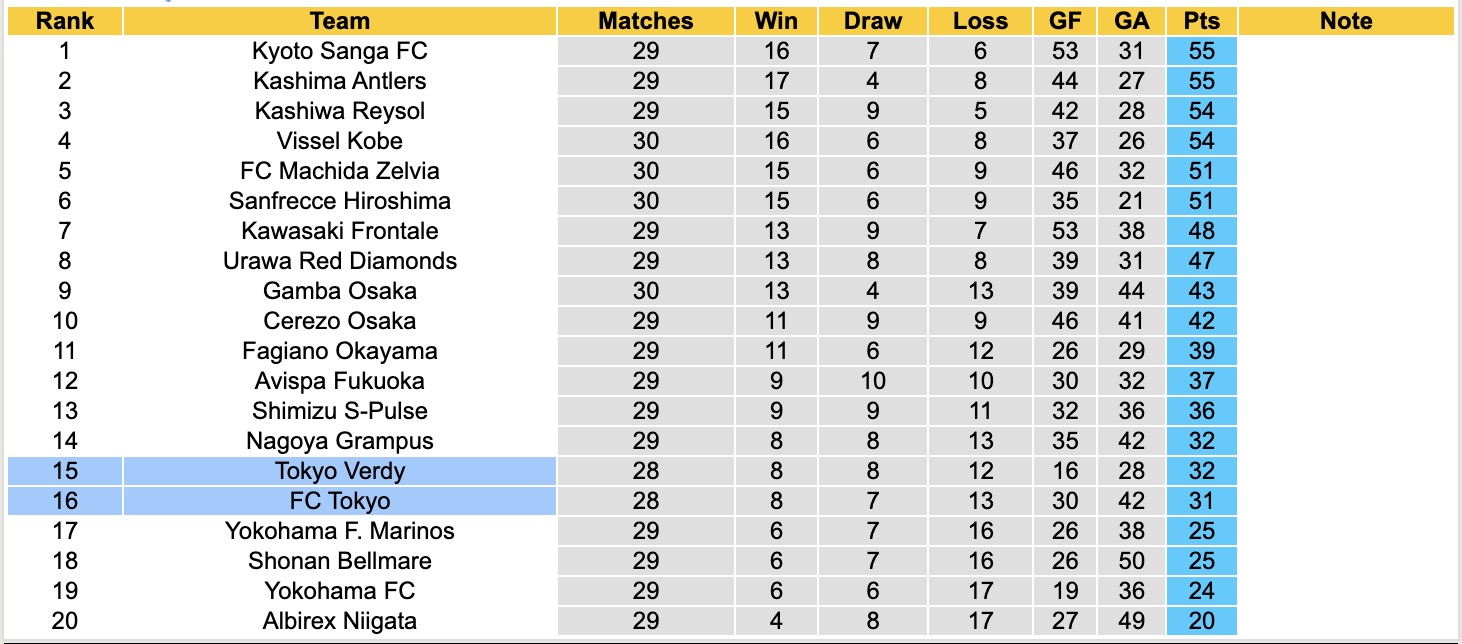
Task: Click the highlighted FC Tokyo team
Action: point(339,501)
